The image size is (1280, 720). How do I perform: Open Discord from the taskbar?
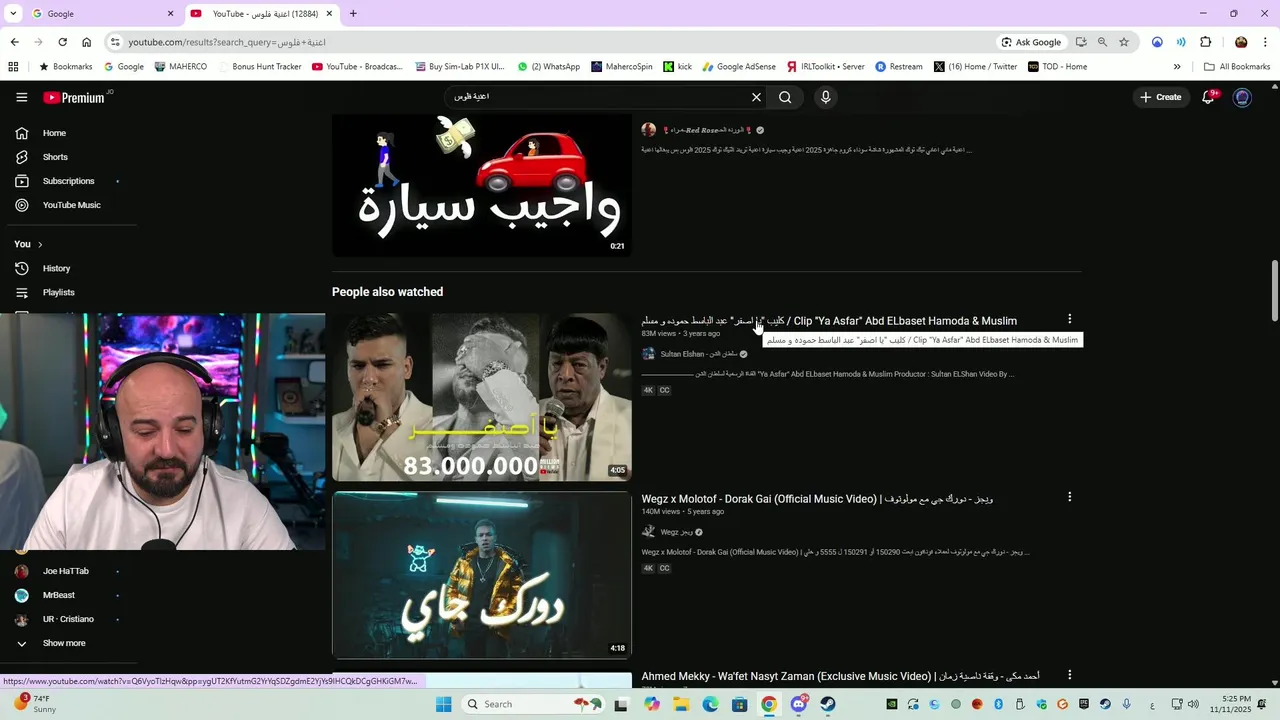pos(798,704)
